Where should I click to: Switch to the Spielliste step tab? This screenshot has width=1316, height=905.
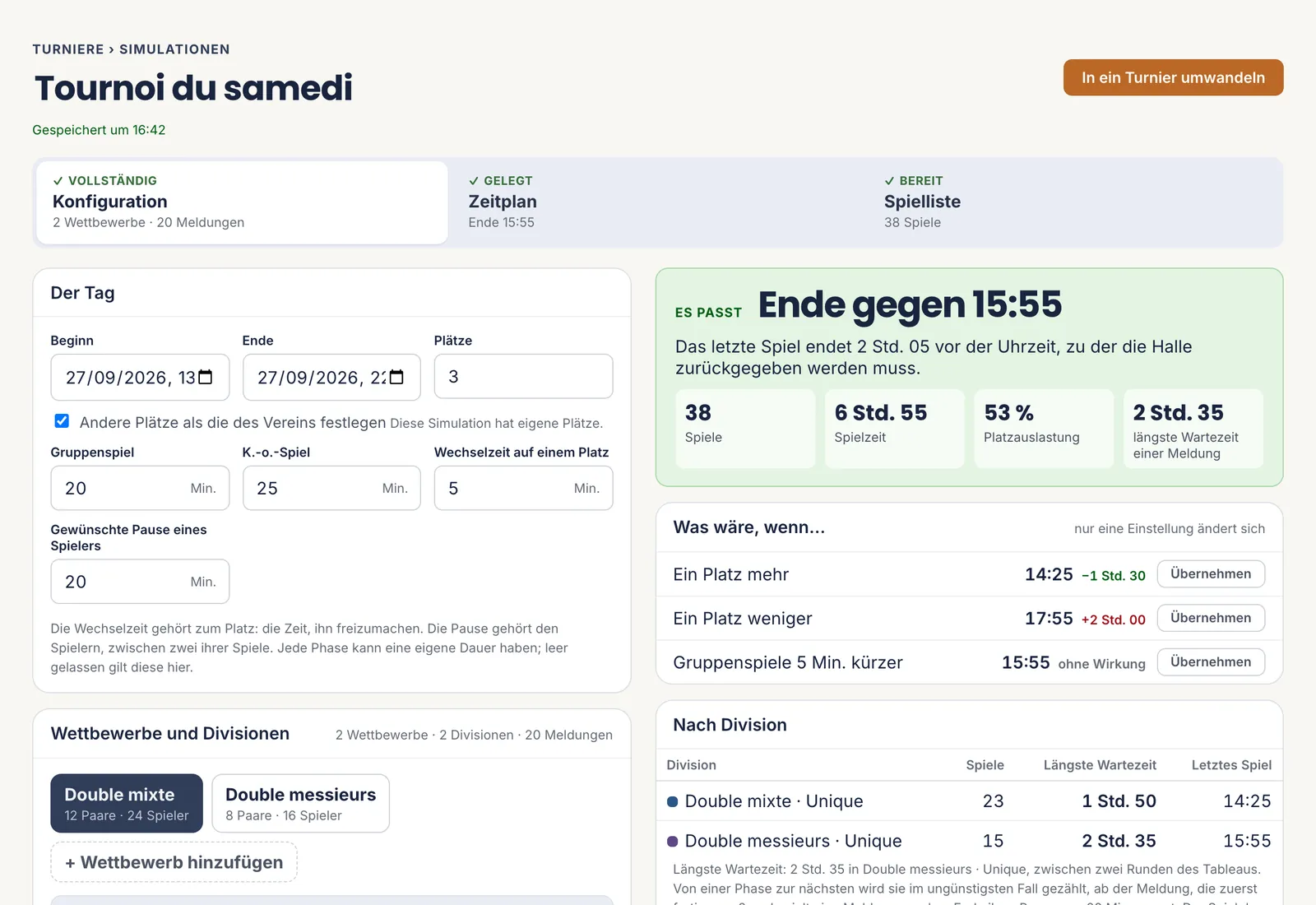(1074, 202)
